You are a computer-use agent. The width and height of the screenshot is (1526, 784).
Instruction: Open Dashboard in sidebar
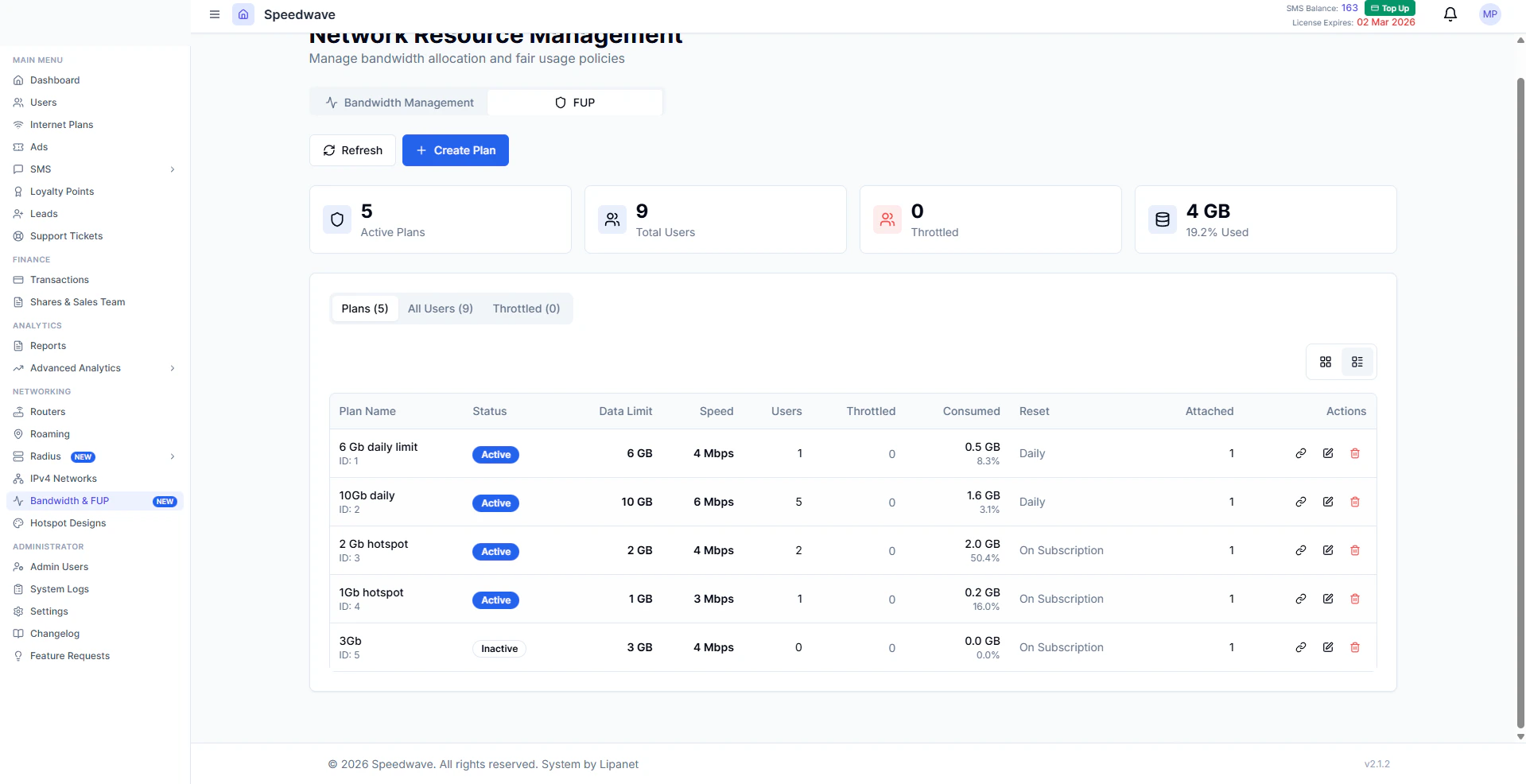[x=95, y=80]
